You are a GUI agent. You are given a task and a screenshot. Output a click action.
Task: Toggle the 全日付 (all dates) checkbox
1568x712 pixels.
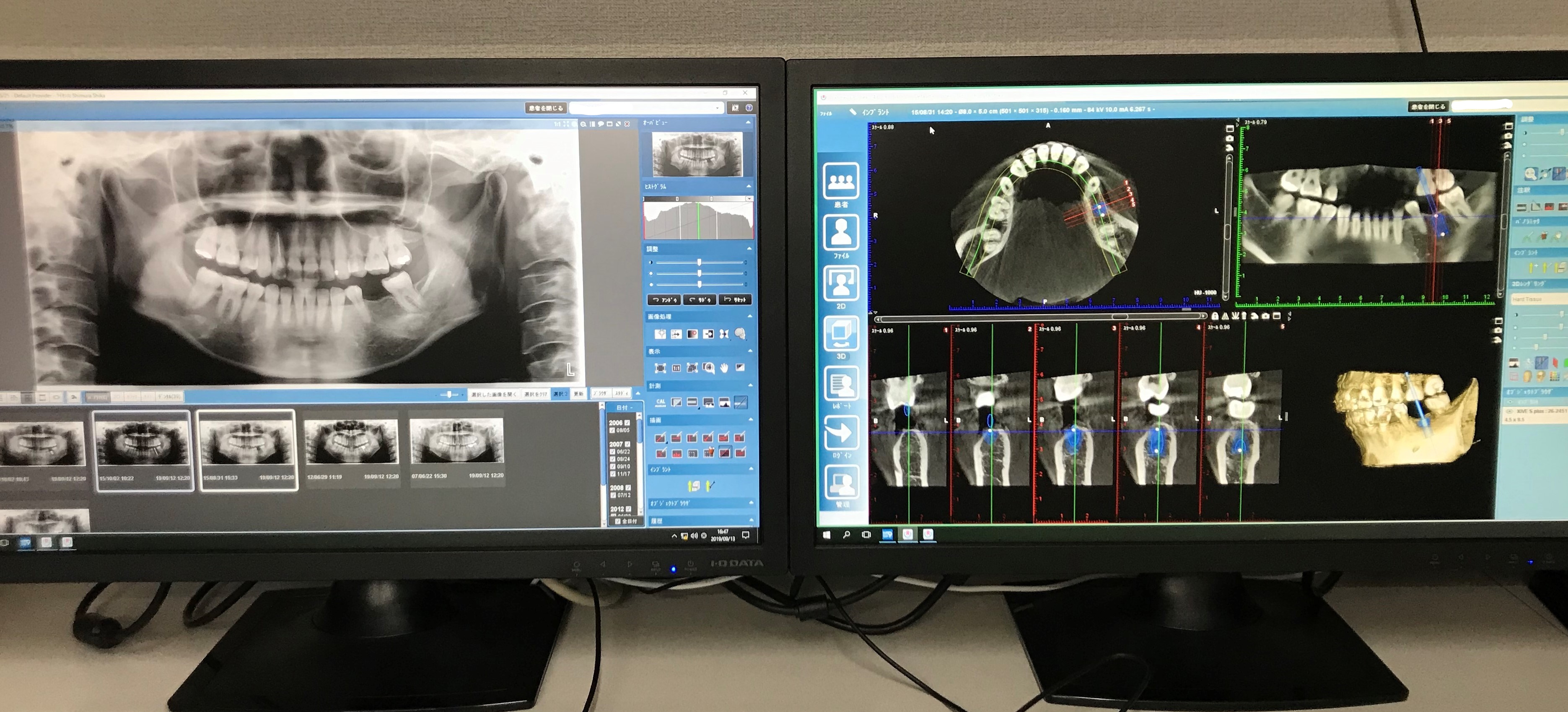(x=618, y=521)
